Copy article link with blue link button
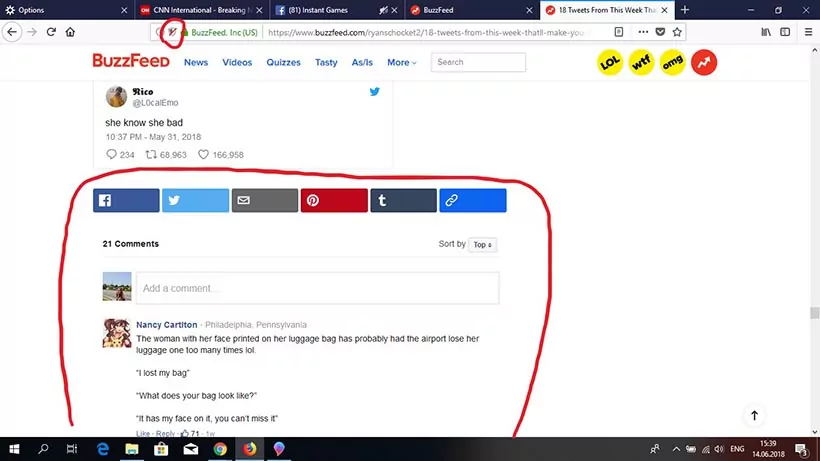Image resolution: width=820 pixels, height=461 pixels. tap(473, 200)
